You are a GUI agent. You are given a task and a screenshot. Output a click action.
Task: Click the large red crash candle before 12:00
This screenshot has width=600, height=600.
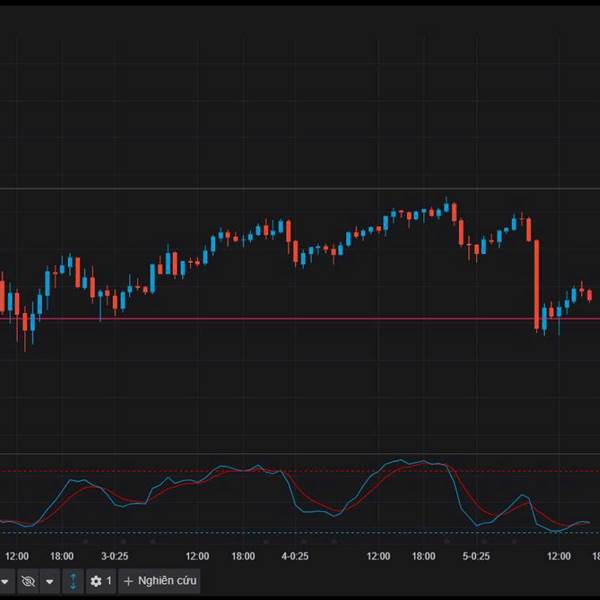click(536, 285)
